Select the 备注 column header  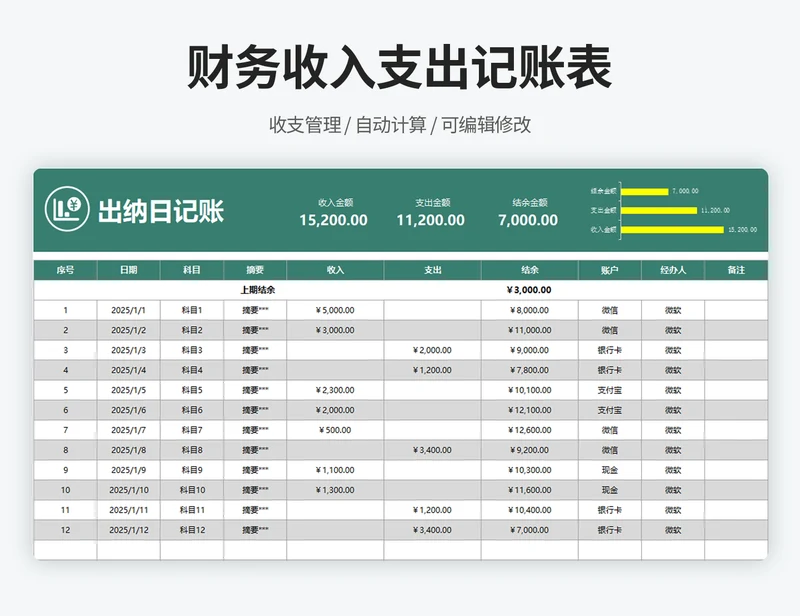[x=736, y=270]
